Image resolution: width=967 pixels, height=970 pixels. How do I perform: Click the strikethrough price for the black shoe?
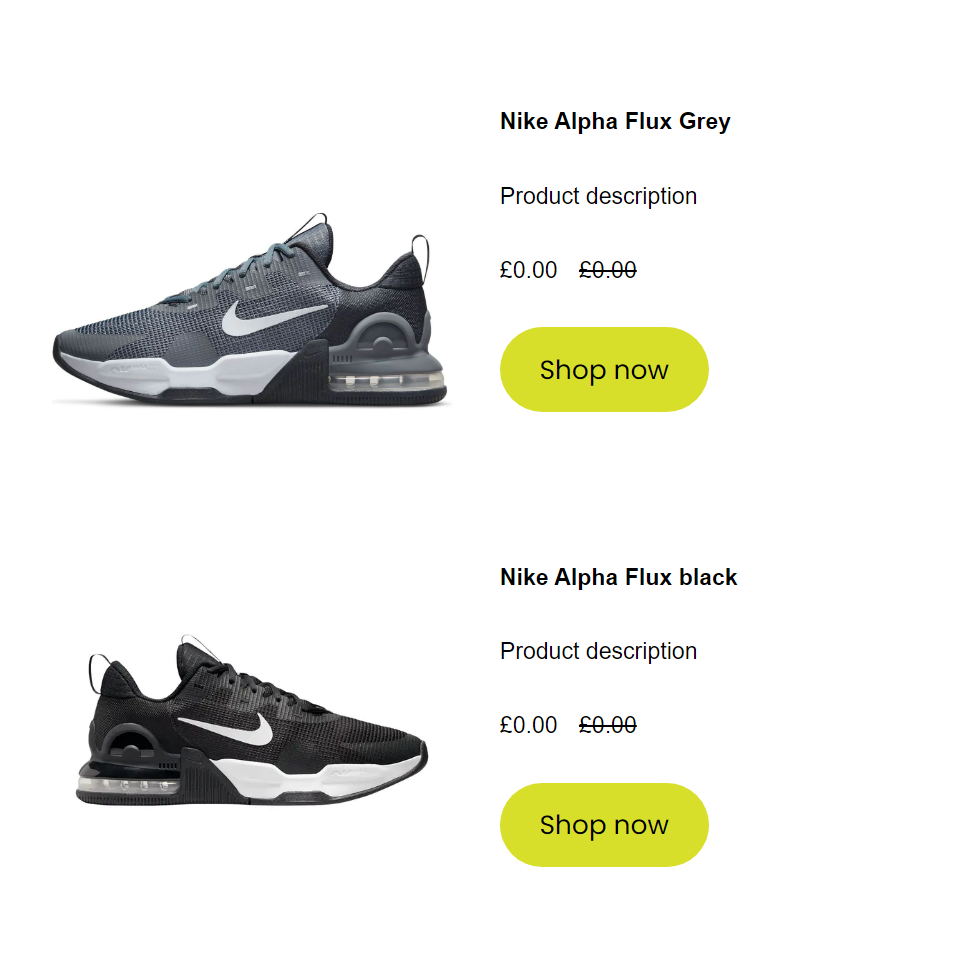(607, 724)
